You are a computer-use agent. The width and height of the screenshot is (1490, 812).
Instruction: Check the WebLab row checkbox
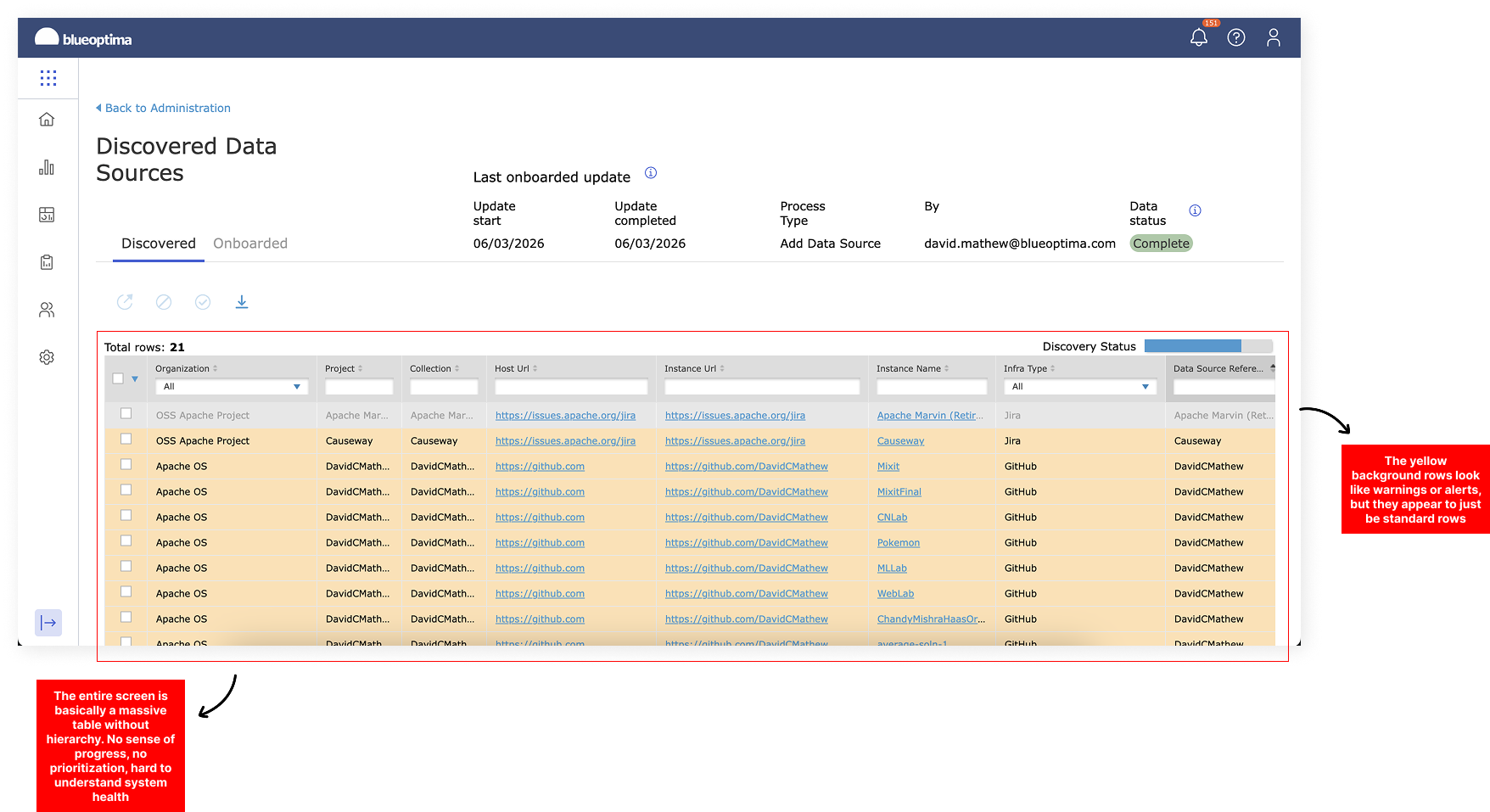tap(126, 591)
